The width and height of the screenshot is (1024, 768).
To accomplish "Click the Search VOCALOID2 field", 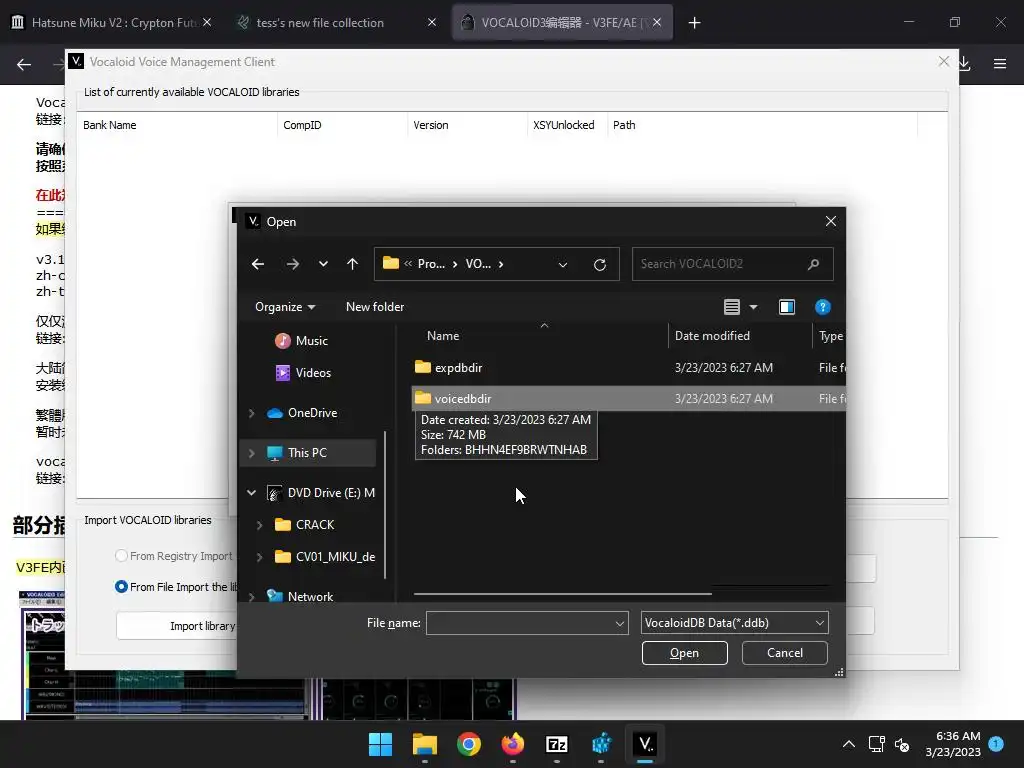I will coord(732,264).
